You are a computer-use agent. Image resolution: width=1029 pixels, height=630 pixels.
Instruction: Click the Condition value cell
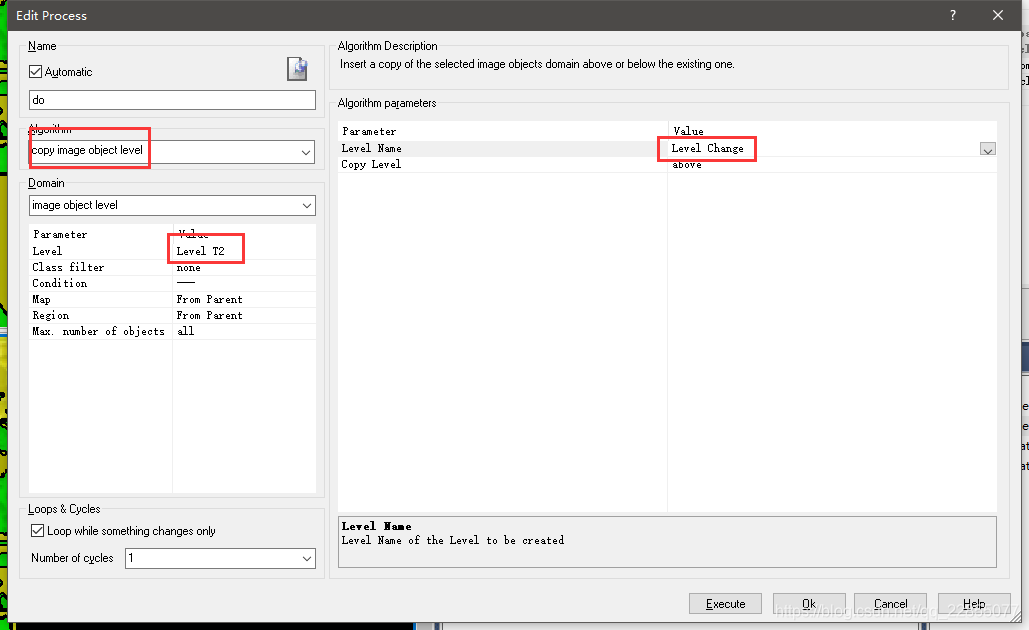point(244,284)
